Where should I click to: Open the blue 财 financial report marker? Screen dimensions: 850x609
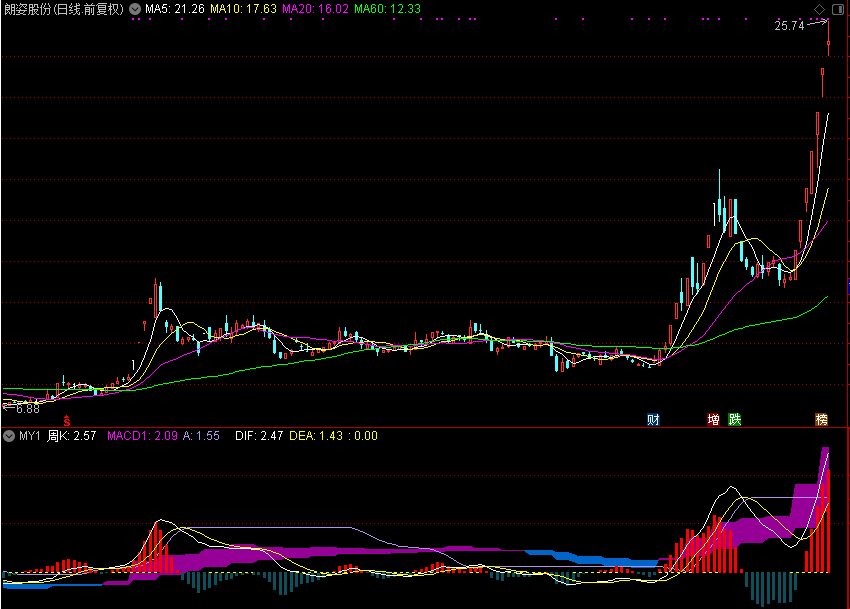click(653, 419)
